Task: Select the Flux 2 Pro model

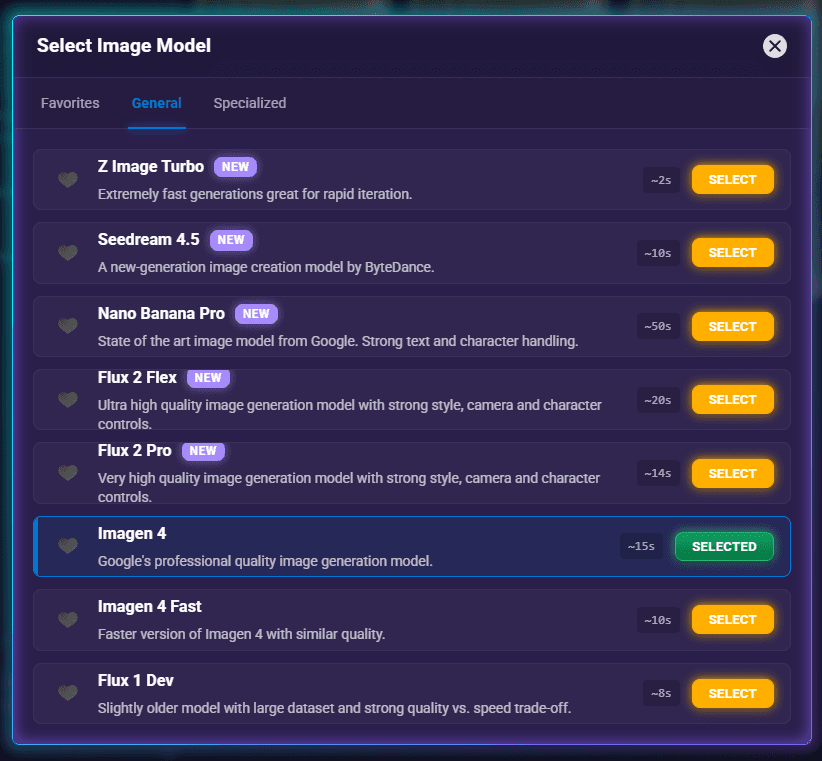Action: pyautogui.click(x=732, y=473)
